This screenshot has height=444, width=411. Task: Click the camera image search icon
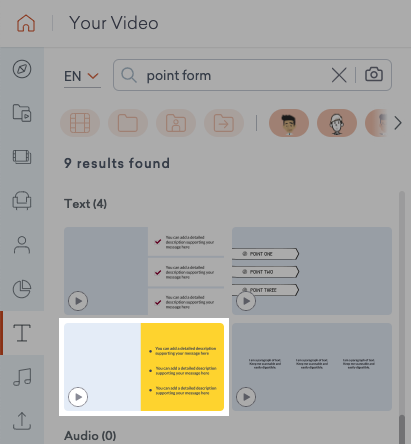pyautogui.click(x=374, y=75)
